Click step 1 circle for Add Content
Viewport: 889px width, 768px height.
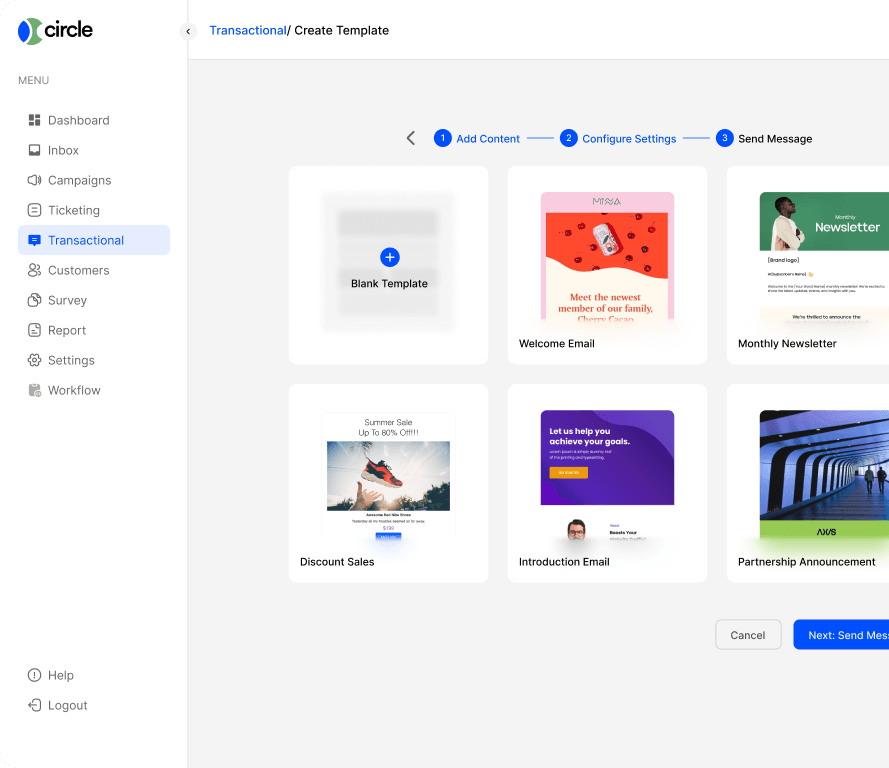[x=443, y=138]
